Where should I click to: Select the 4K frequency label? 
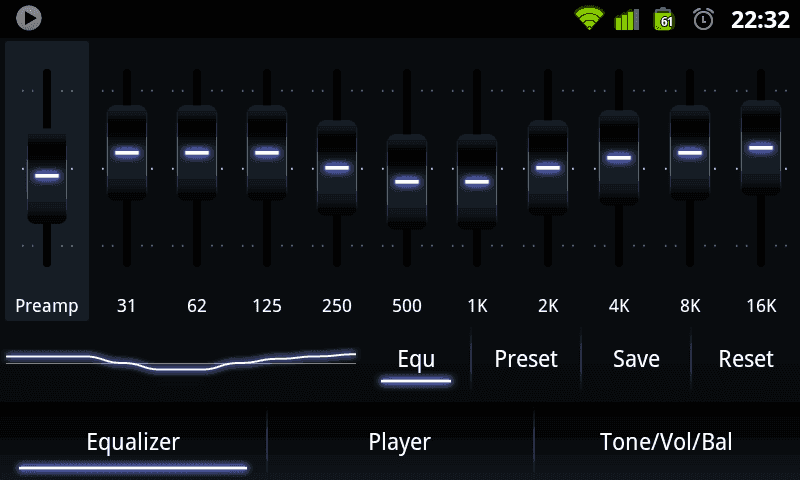click(619, 306)
